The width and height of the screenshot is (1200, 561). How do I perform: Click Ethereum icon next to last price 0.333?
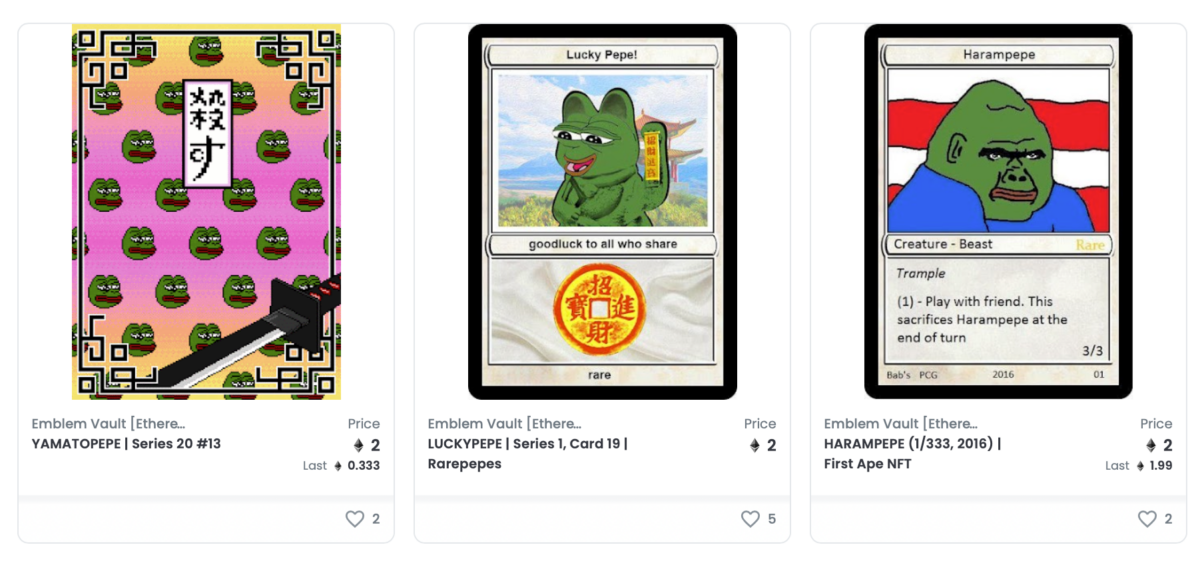[338, 466]
